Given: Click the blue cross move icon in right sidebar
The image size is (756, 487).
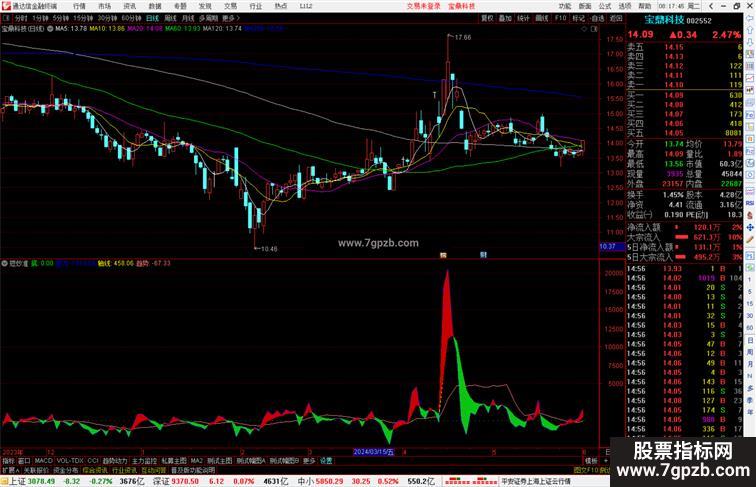Looking at the screenshot, I should pos(750,227).
